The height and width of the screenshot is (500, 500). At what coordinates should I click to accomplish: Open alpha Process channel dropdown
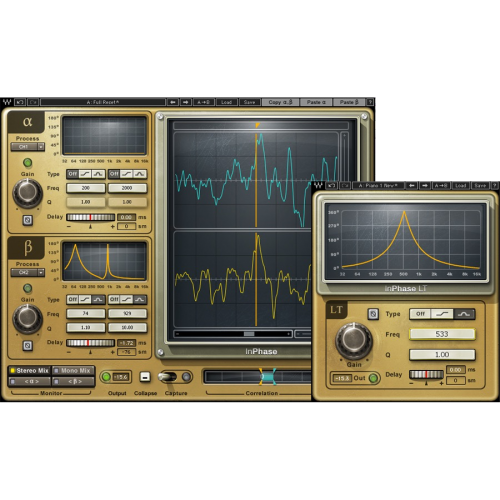(28, 147)
